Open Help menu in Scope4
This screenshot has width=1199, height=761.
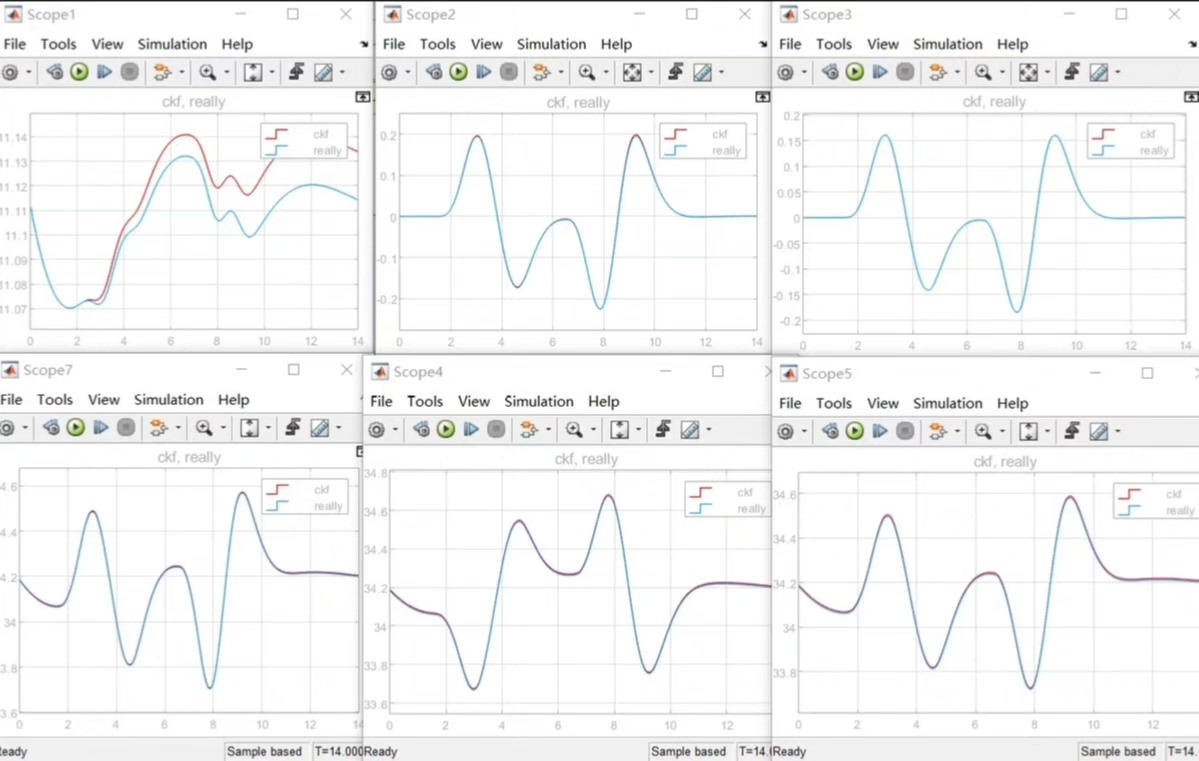(x=603, y=402)
